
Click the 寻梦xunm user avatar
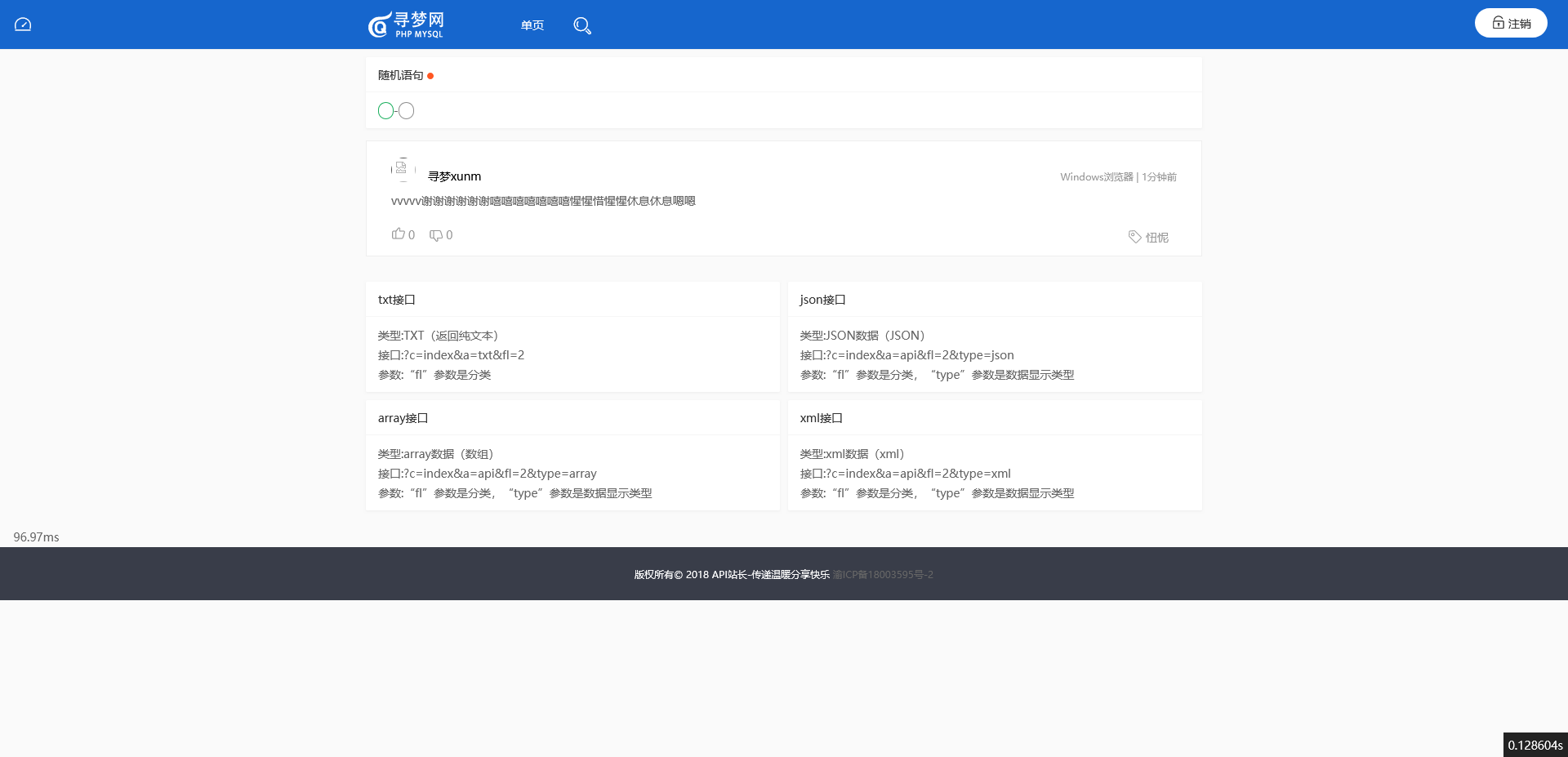(402, 169)
